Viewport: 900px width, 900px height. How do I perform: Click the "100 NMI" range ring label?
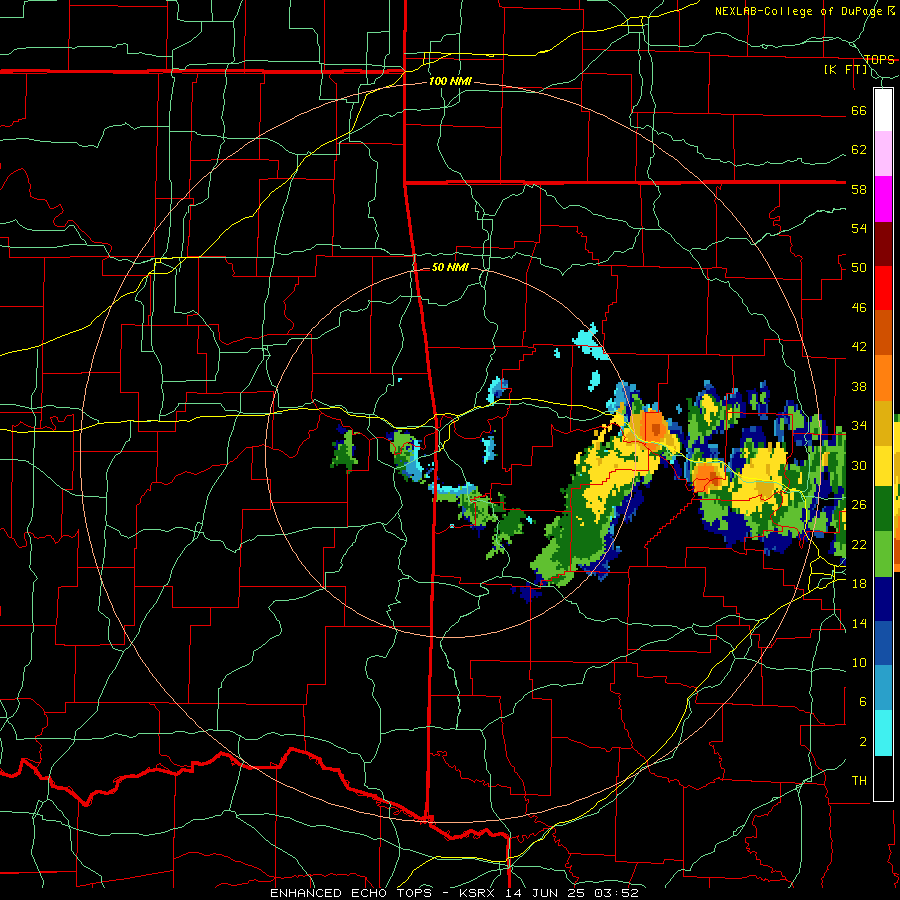[x=450, y=82]
